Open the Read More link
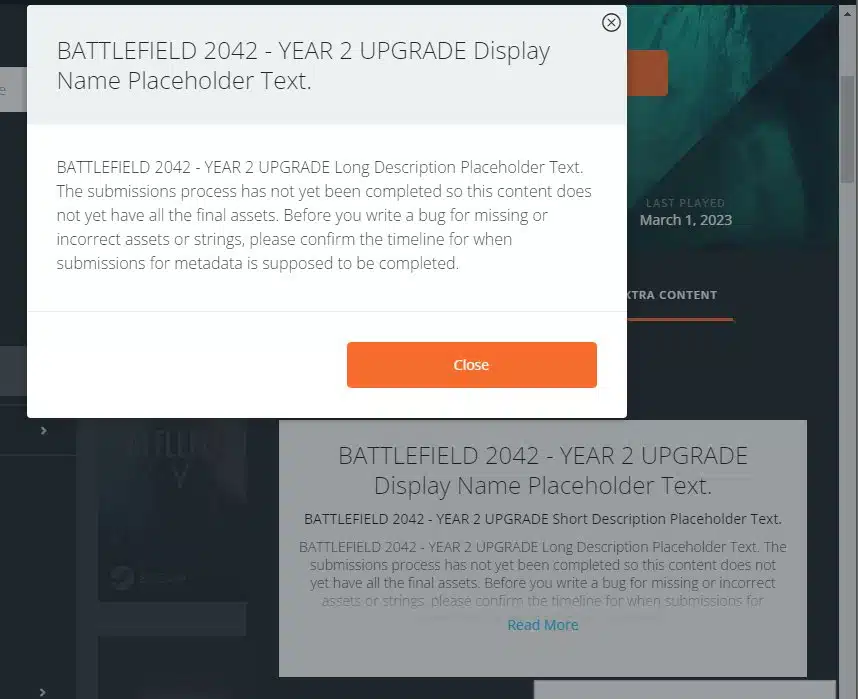Screen dimensions: 858x699 pos(542,625)
